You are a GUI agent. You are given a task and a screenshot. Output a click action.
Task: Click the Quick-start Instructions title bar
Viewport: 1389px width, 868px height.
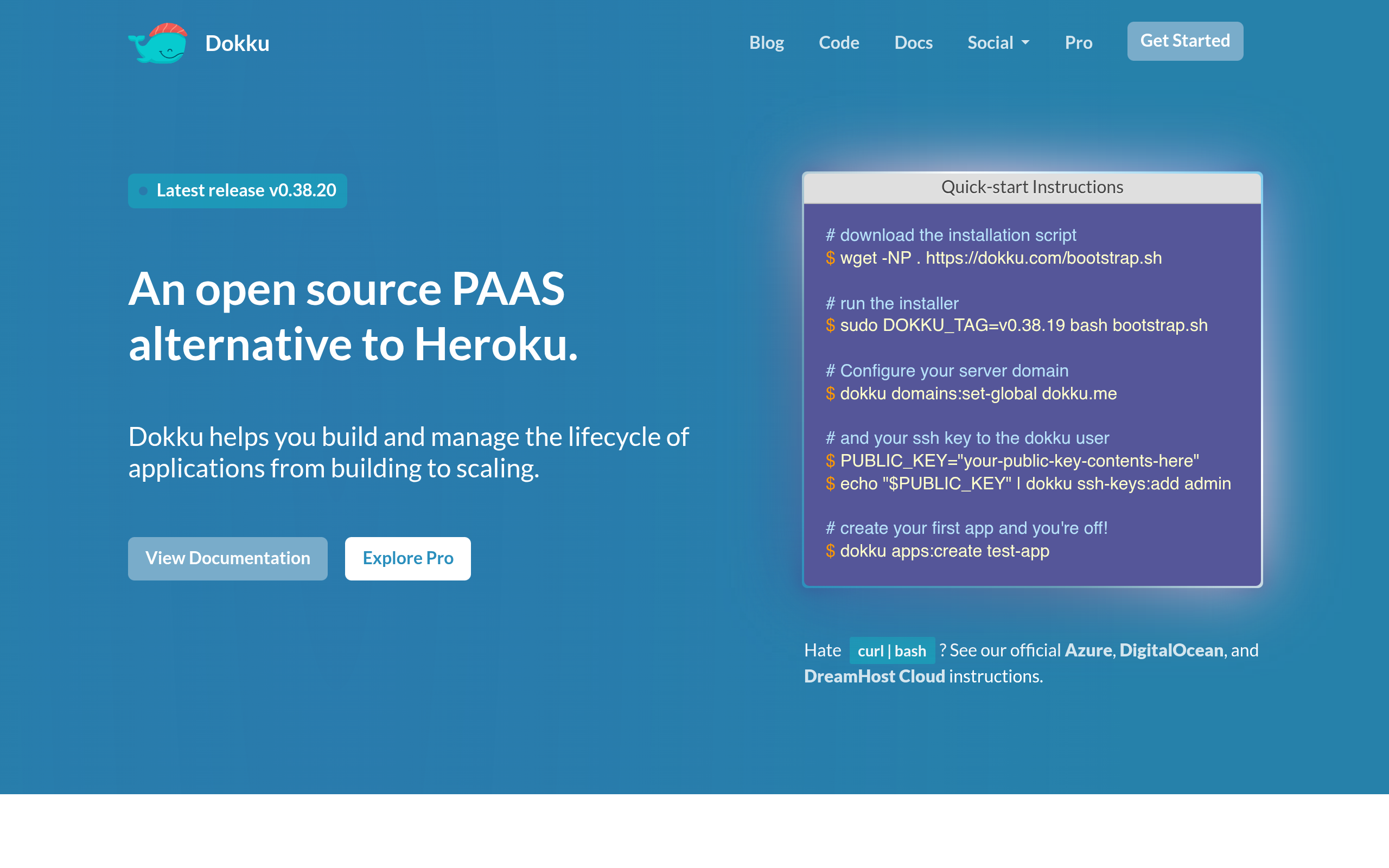[x=1032, y=188]
